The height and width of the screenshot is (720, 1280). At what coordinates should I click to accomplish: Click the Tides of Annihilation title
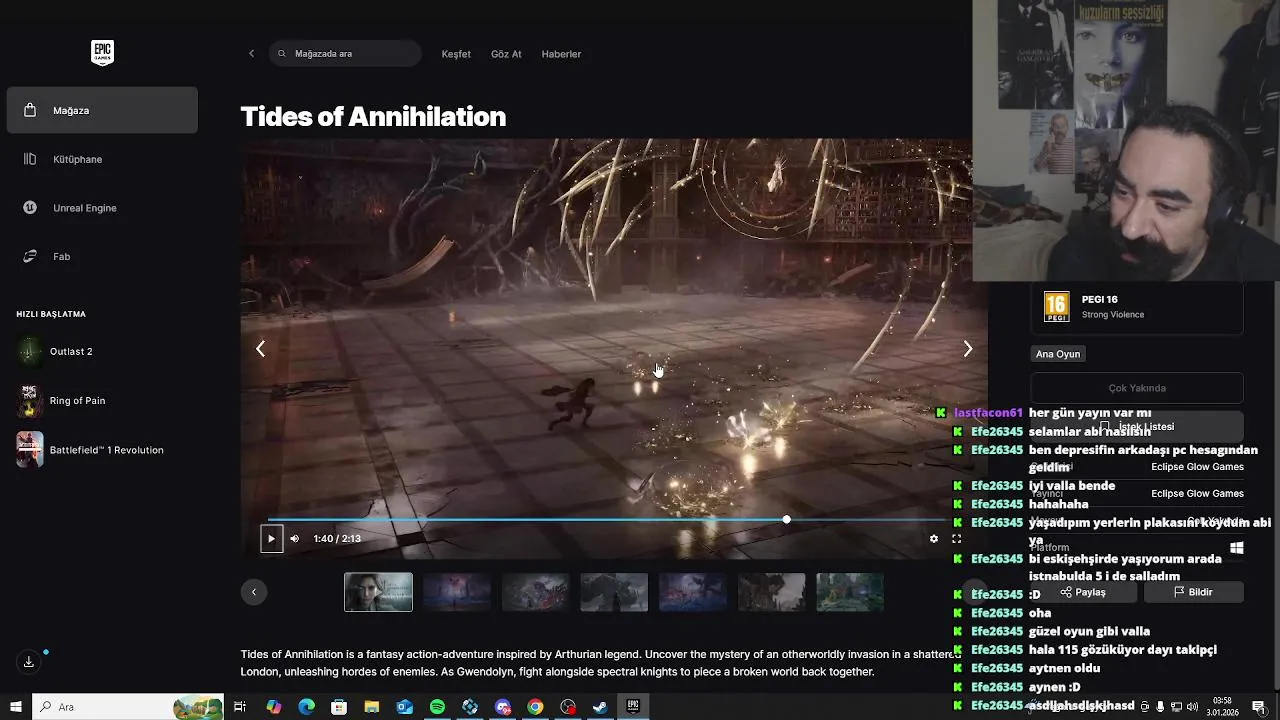[x=373, y=117]
